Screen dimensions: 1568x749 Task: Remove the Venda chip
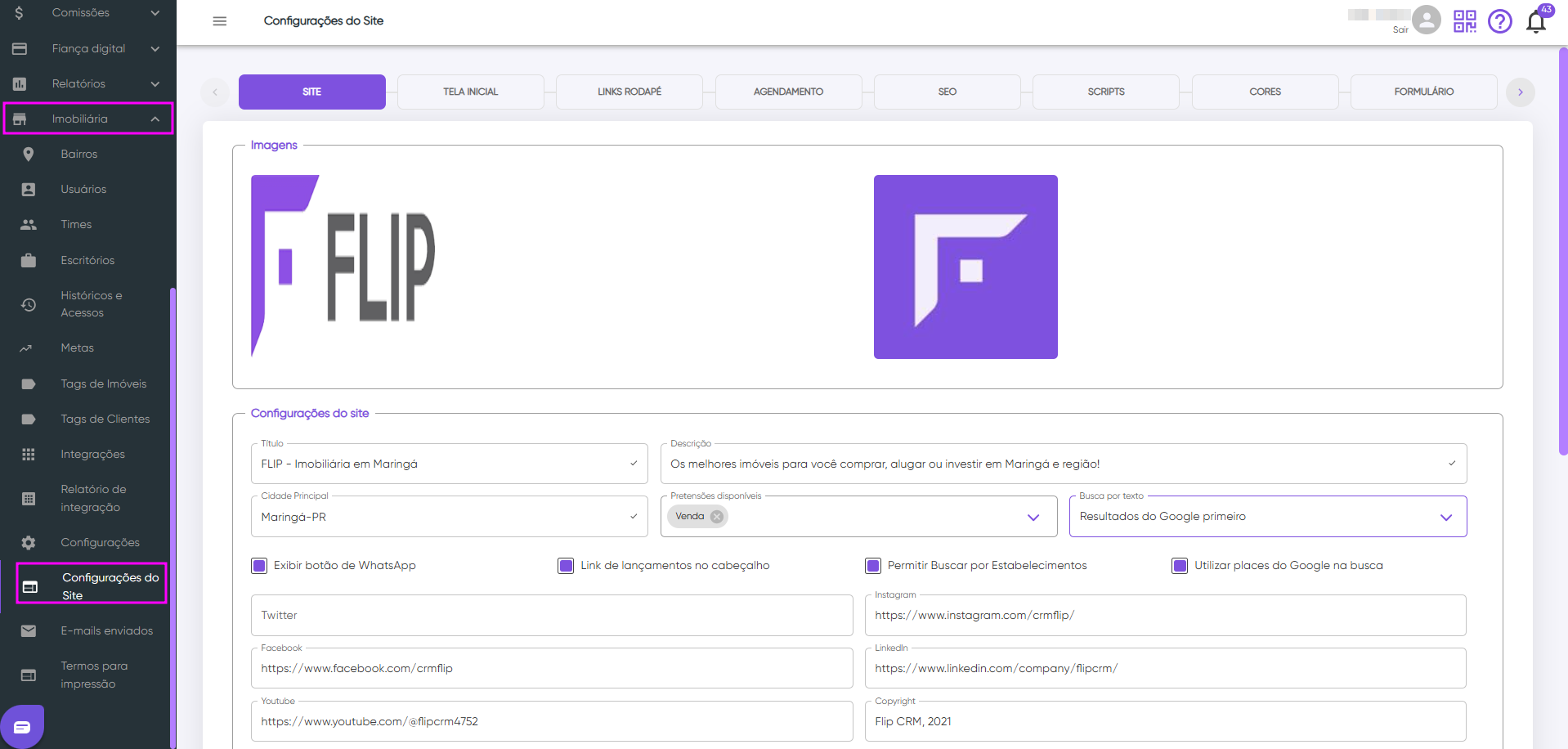click(717, 517)
